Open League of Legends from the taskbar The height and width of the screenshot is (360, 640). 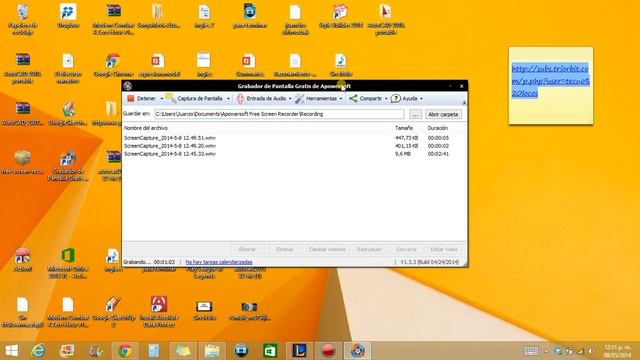click(x=299, y=351)
